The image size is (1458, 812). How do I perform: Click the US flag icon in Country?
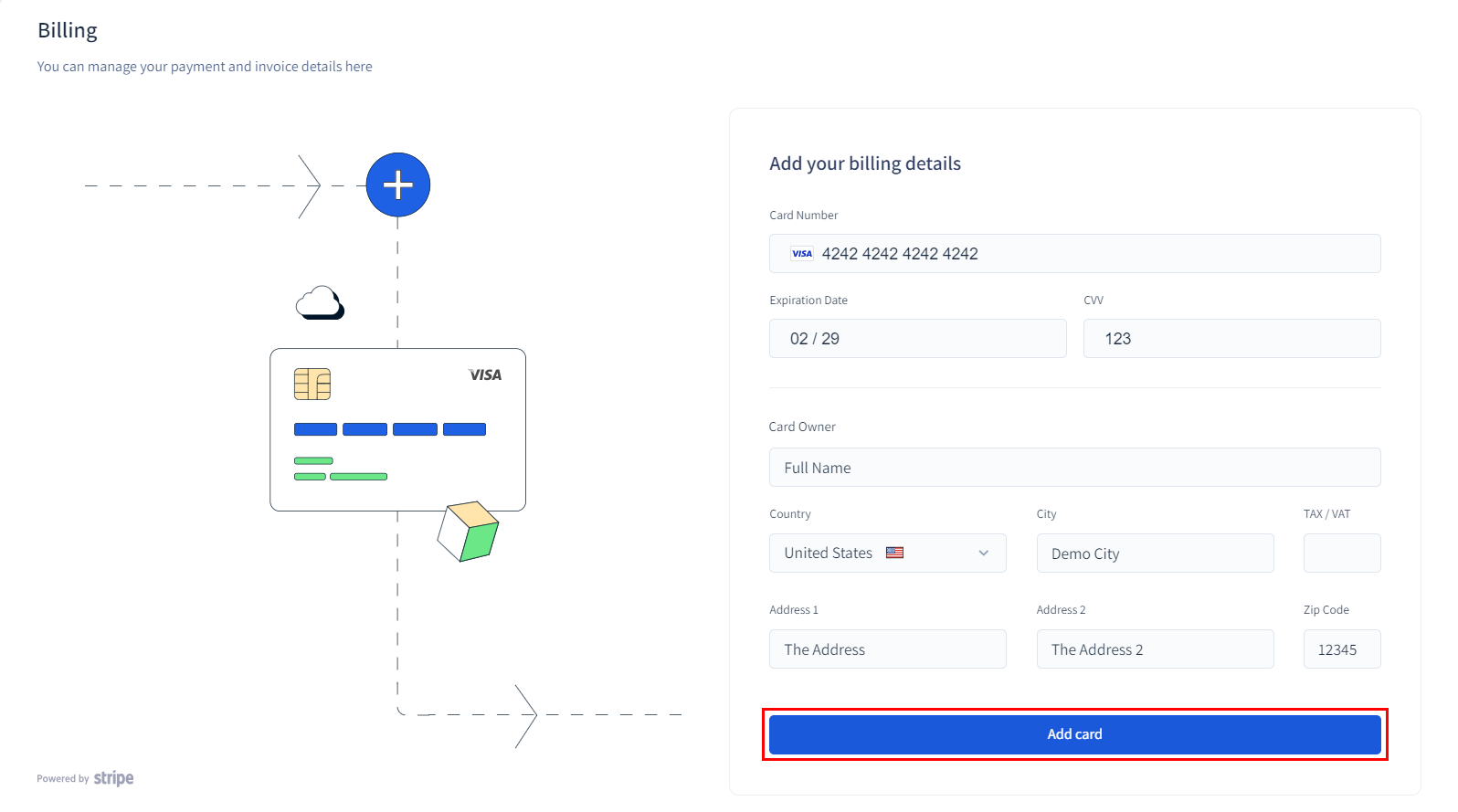894,553
